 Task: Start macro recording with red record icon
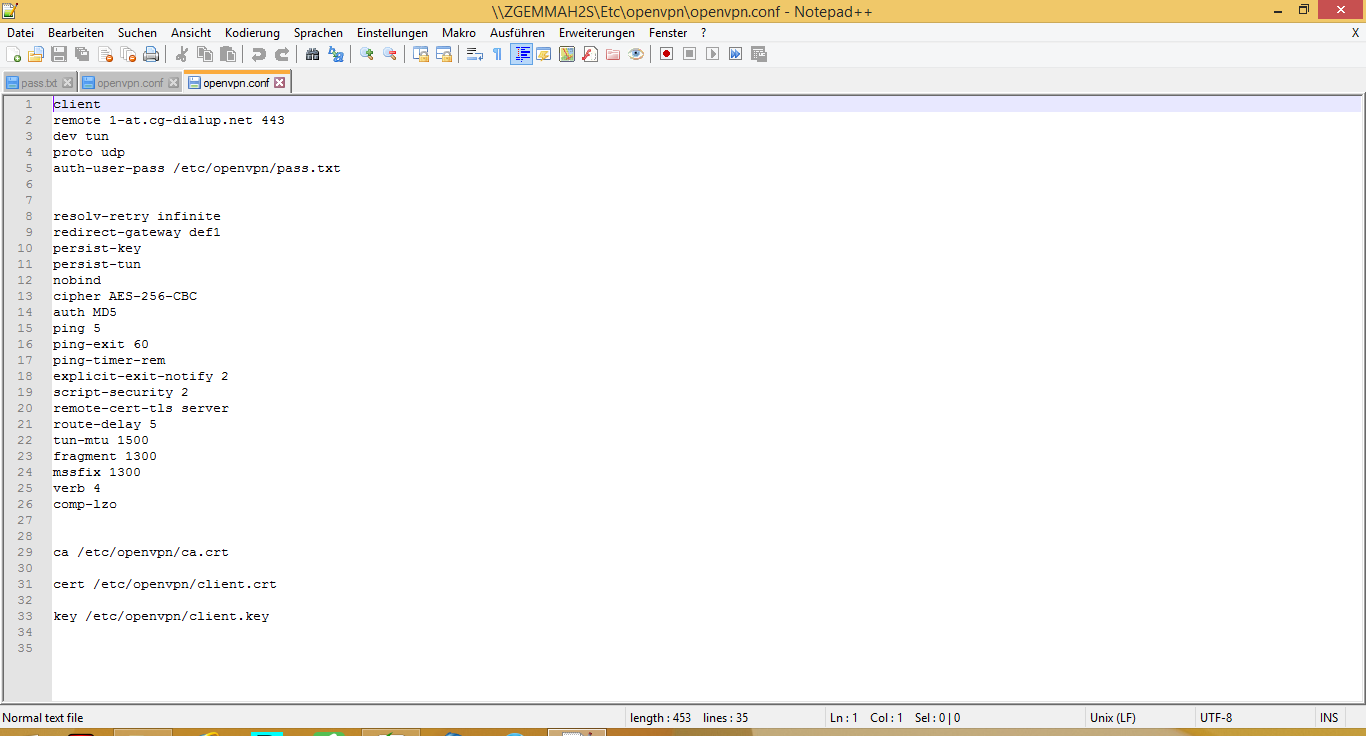pyautogui.click(x=666, y=54)
